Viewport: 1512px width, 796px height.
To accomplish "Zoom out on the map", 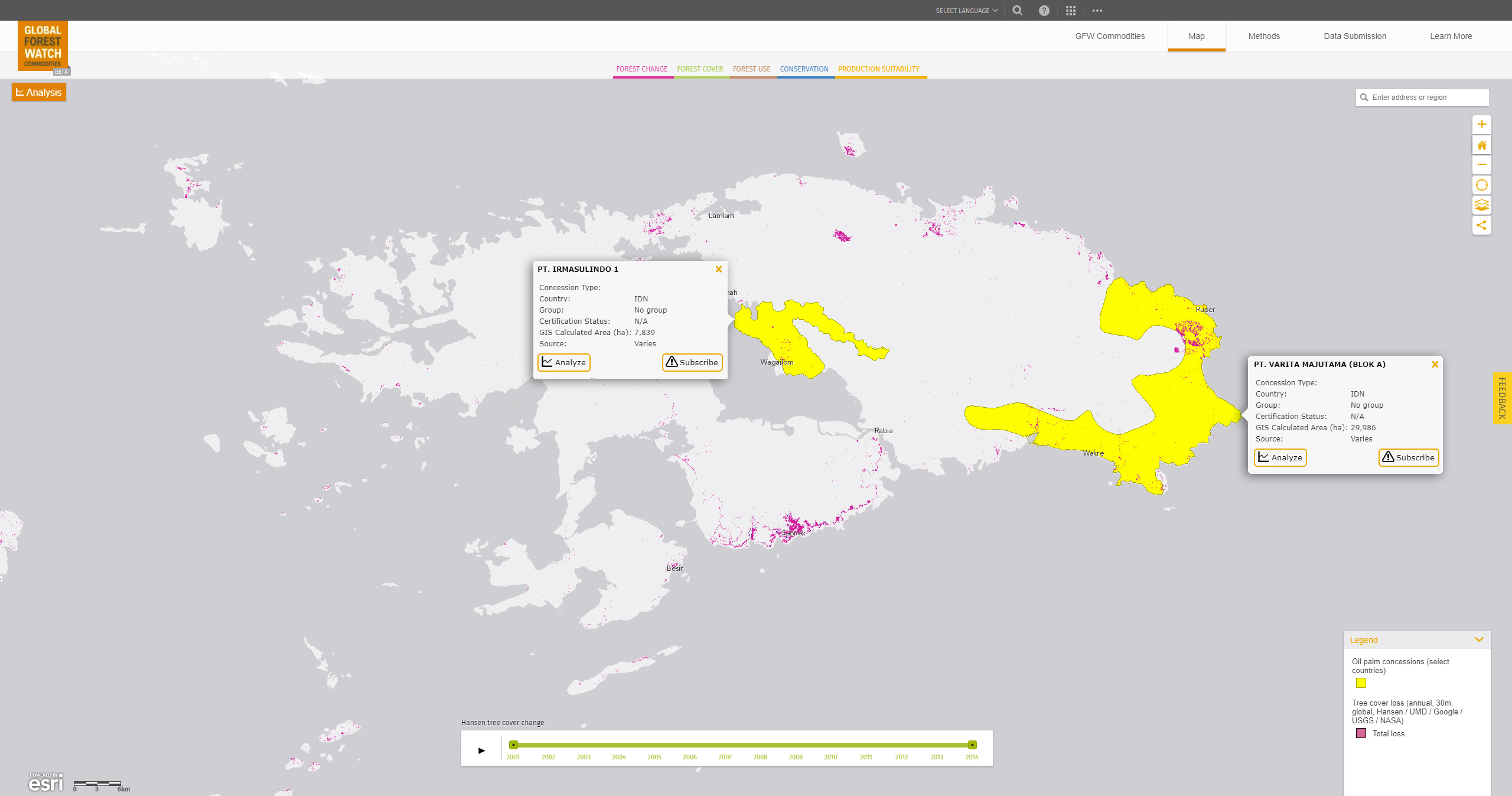I will pyautogui.click(x=1481, y=165).
